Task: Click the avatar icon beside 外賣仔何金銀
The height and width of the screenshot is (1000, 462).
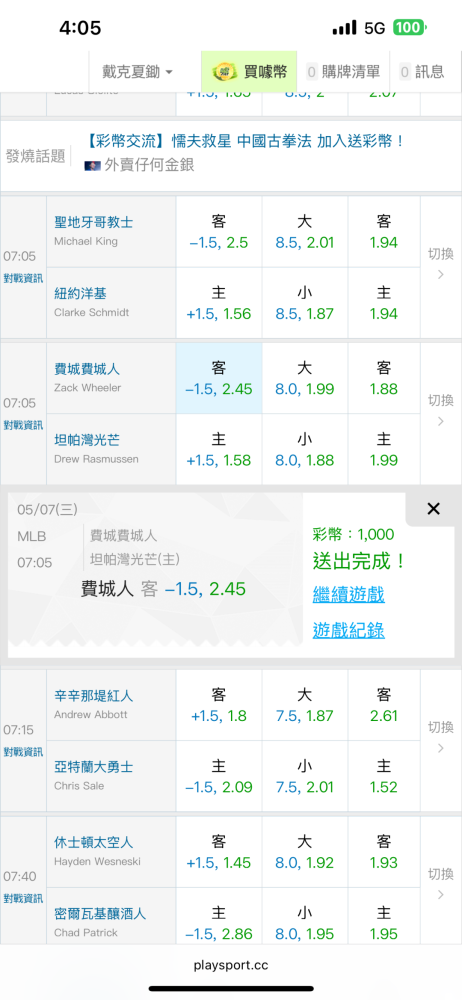Action: (92, 165)
